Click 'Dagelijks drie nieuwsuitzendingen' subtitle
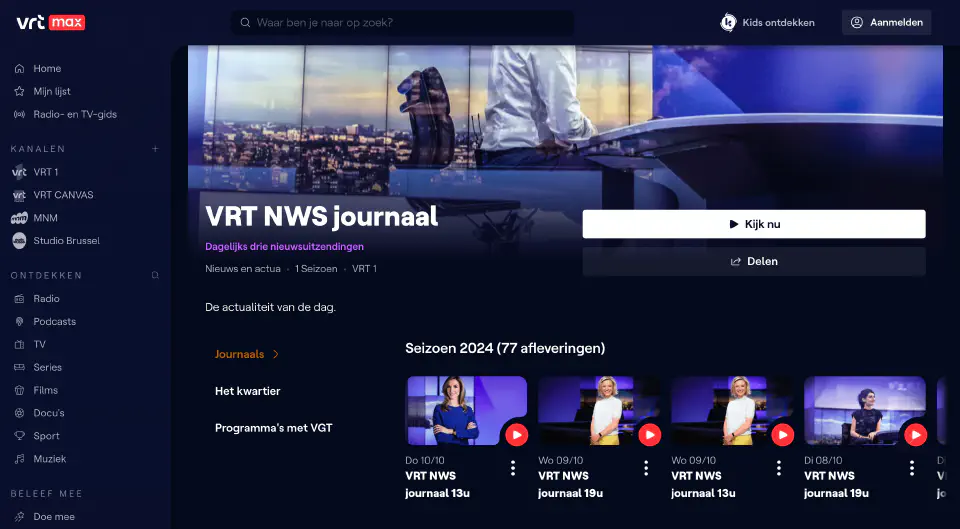This screenshot has width=960, height=529. [x=284, y=247]
